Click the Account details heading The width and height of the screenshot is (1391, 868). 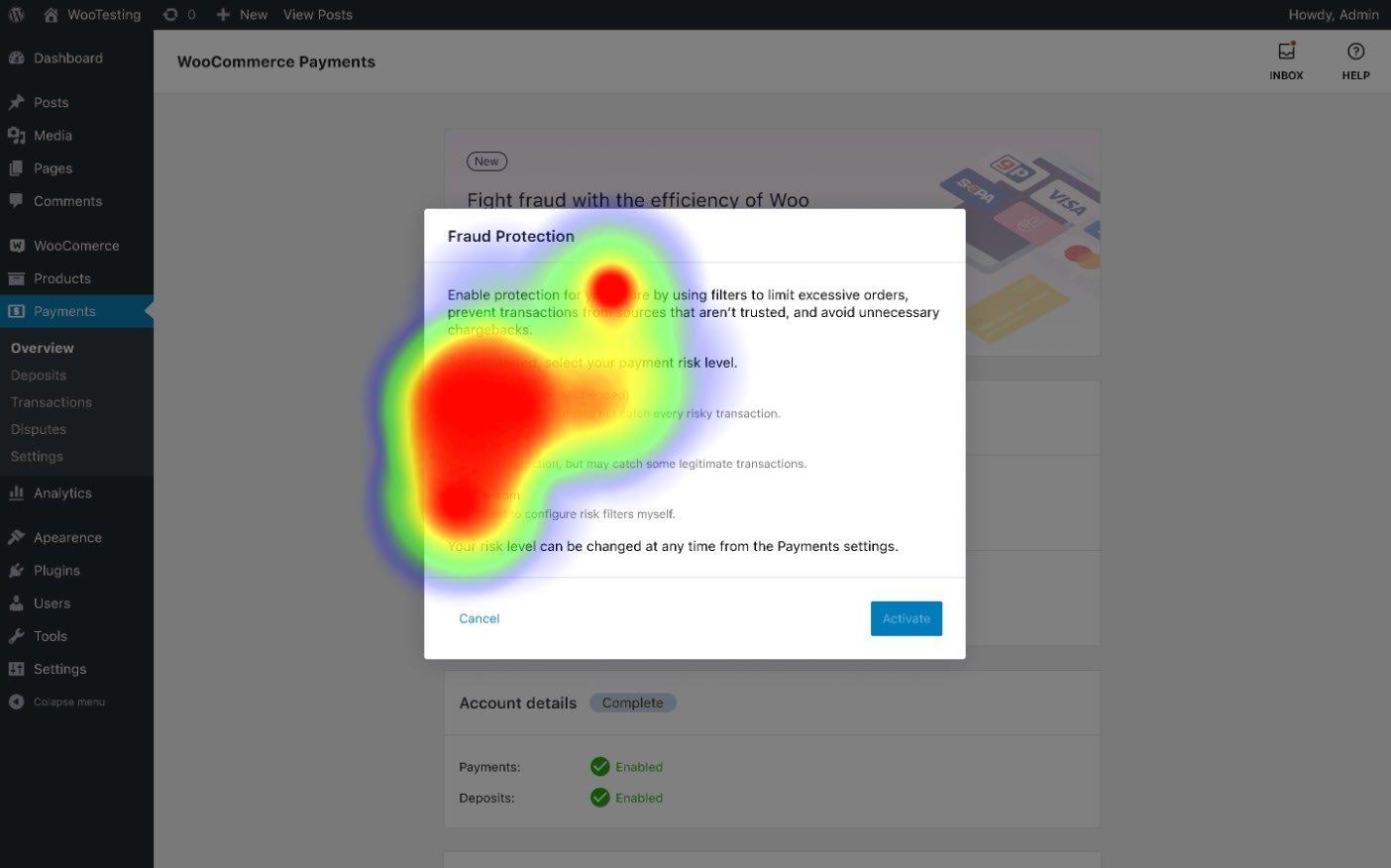(518, 703)
